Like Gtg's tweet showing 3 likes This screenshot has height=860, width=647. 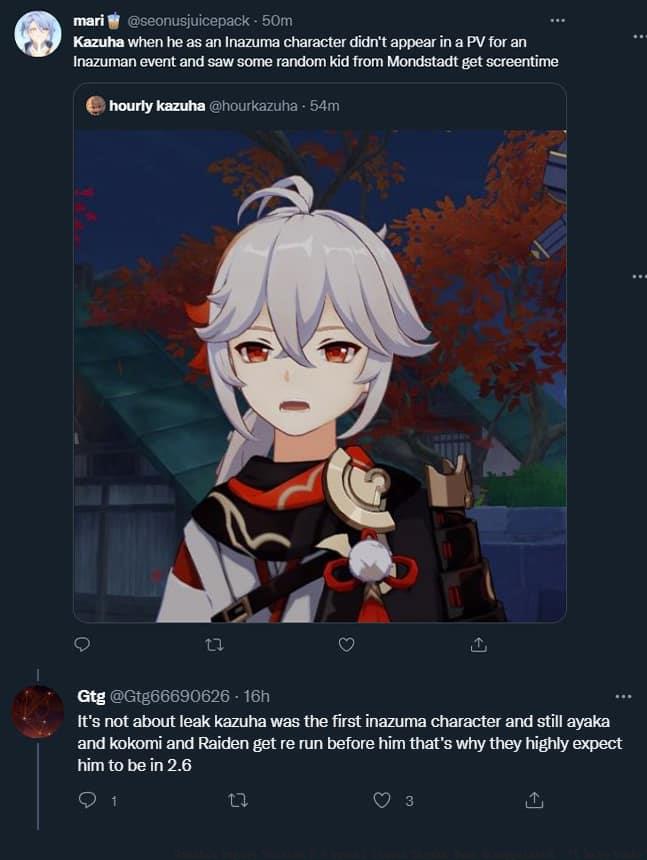[382, 800]
